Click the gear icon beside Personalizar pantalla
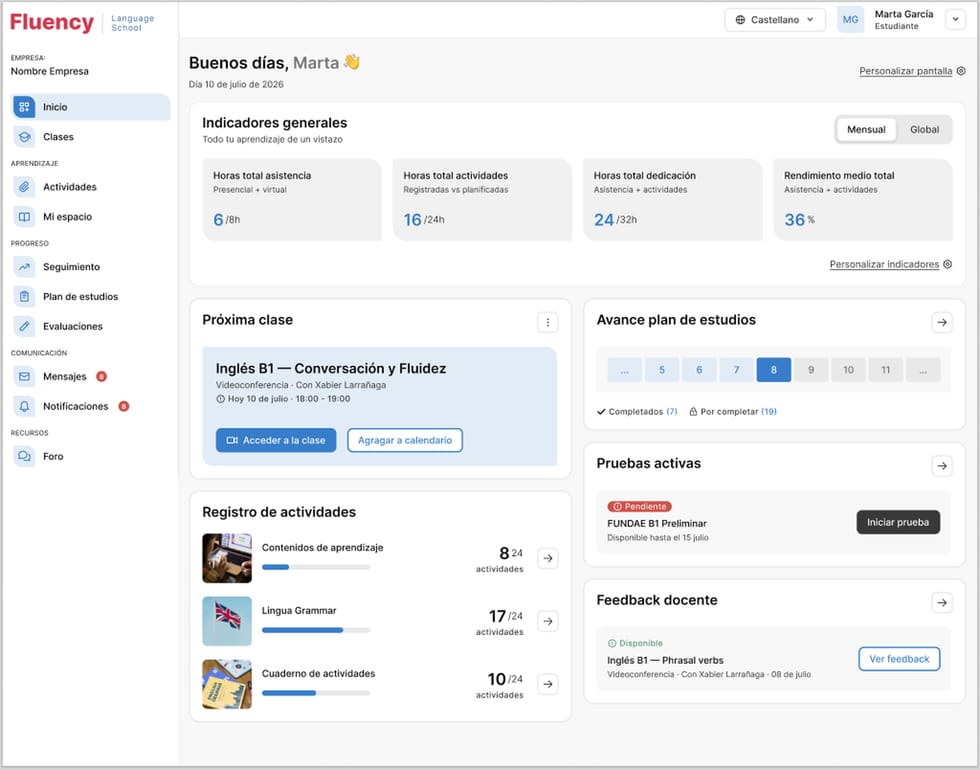Screen dimensions: 980x770 click(x=961, y=71)
